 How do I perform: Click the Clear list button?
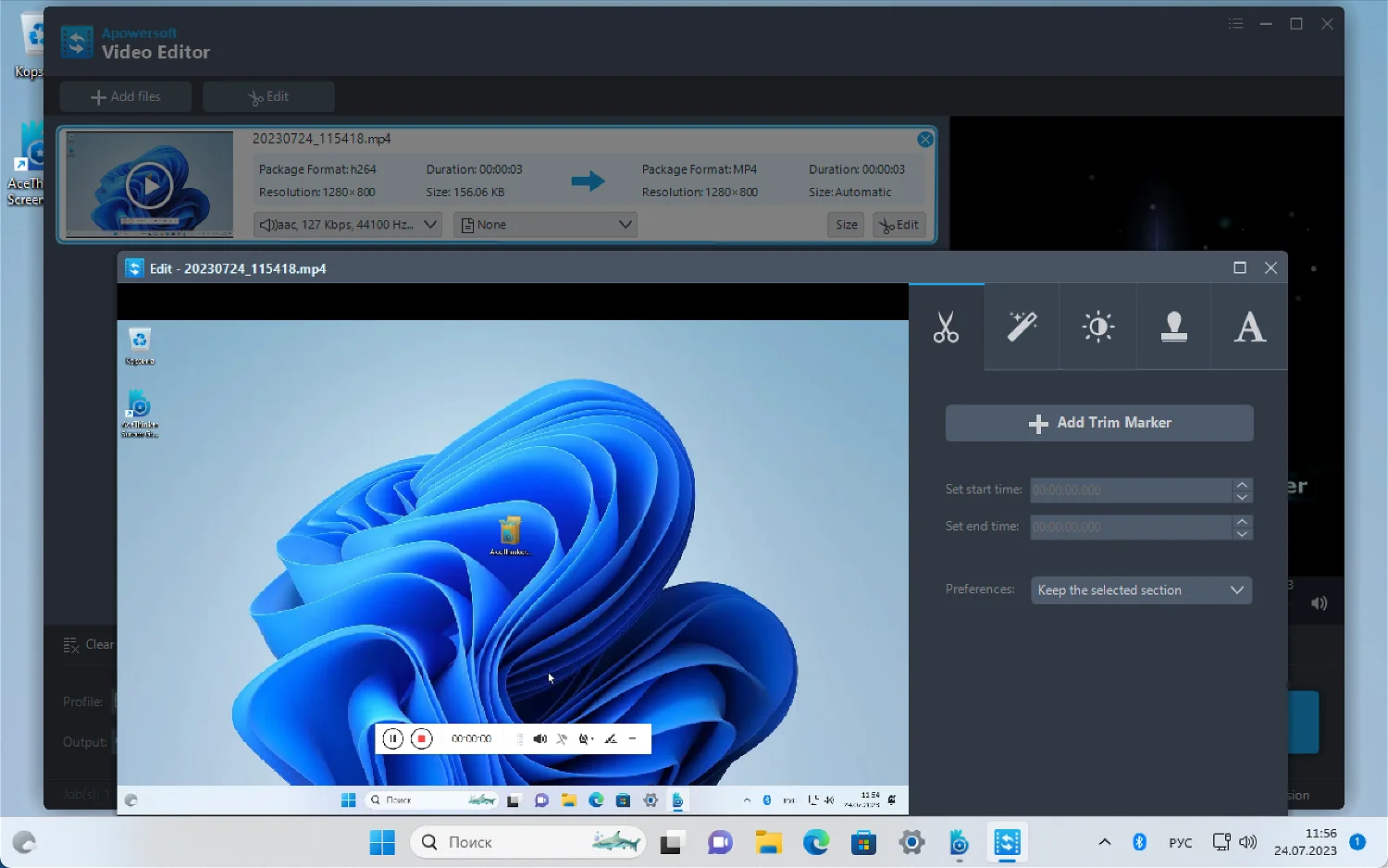pyautogui.click(x=88, y=645)
